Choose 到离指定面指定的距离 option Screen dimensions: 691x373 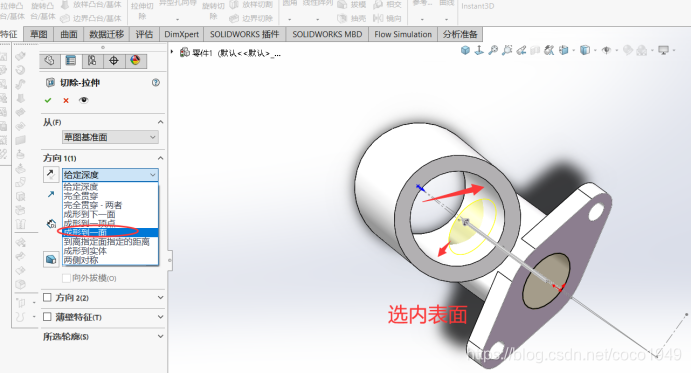[110, 242]
